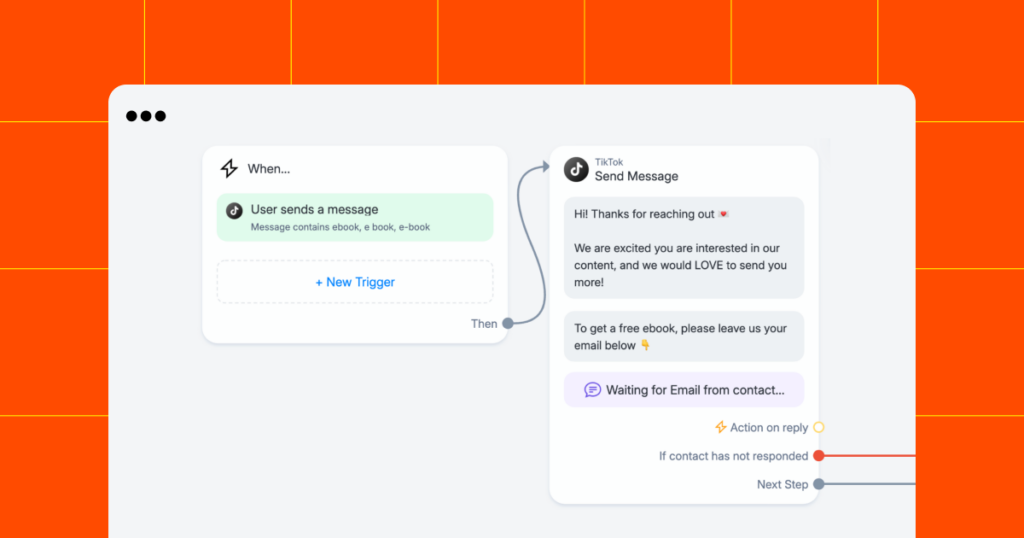Add a trigger with + New Trigger
Image resolution: width=1024 pixels, height=538 pixels.
(x=355, y=282)
